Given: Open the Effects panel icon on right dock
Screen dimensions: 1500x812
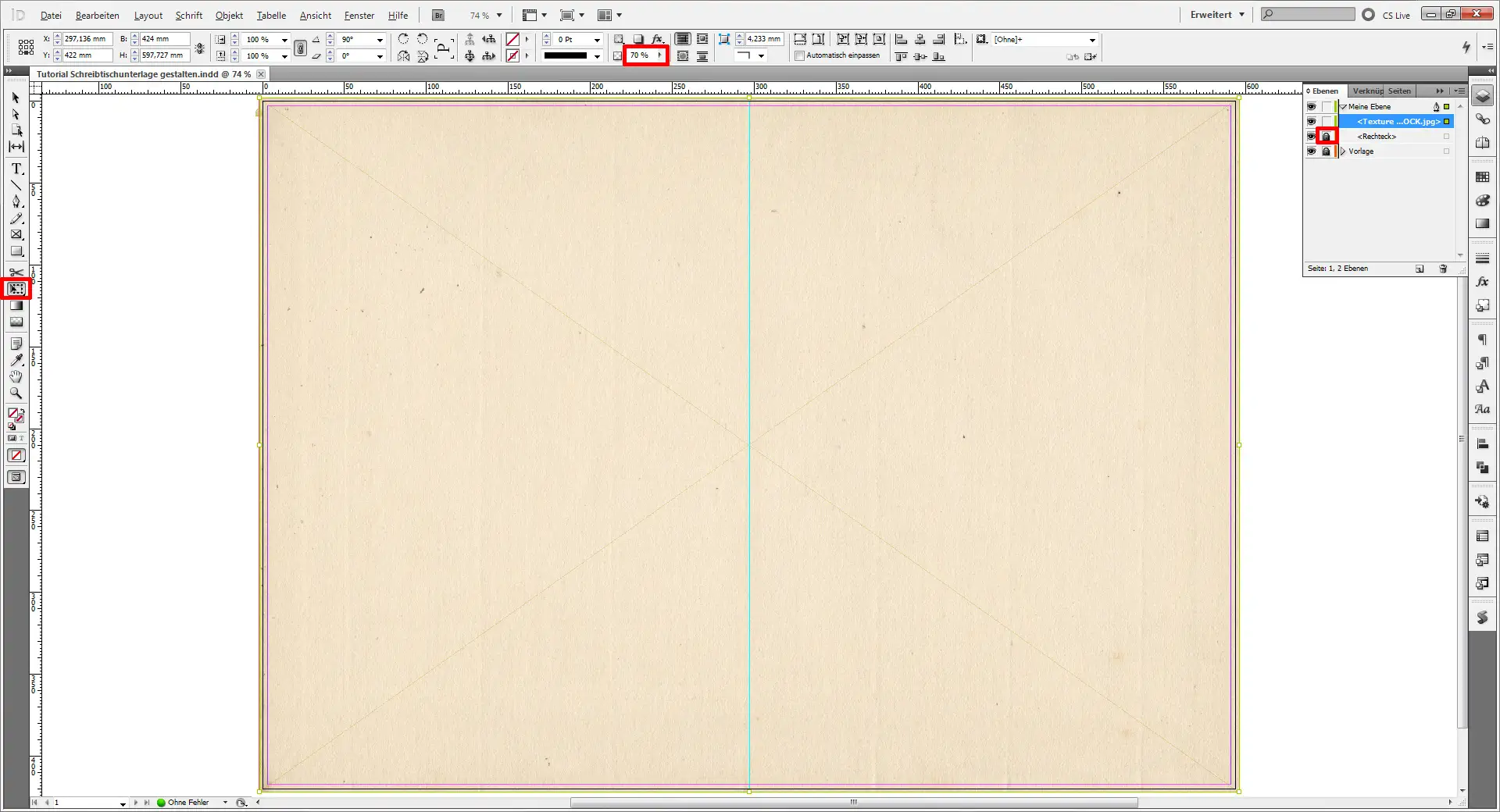Looking at the screenshot, I should (1482, 282).
